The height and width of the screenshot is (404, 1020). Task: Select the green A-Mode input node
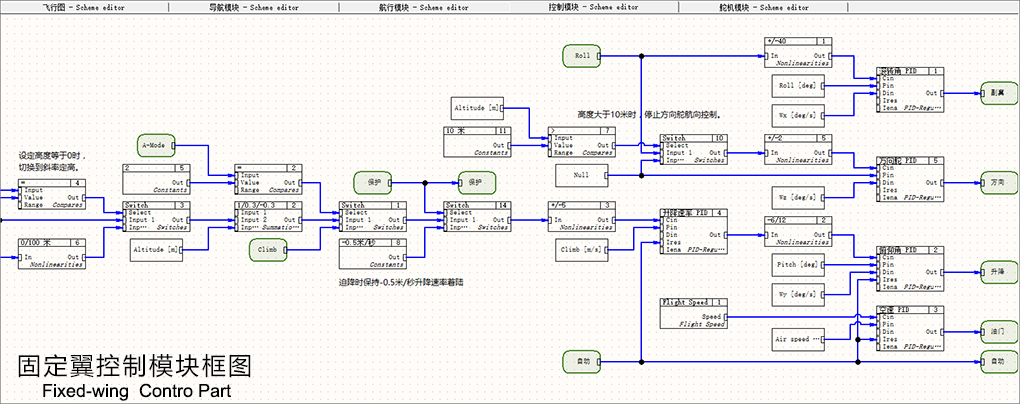pyautogui.click(x=157, y=145)
